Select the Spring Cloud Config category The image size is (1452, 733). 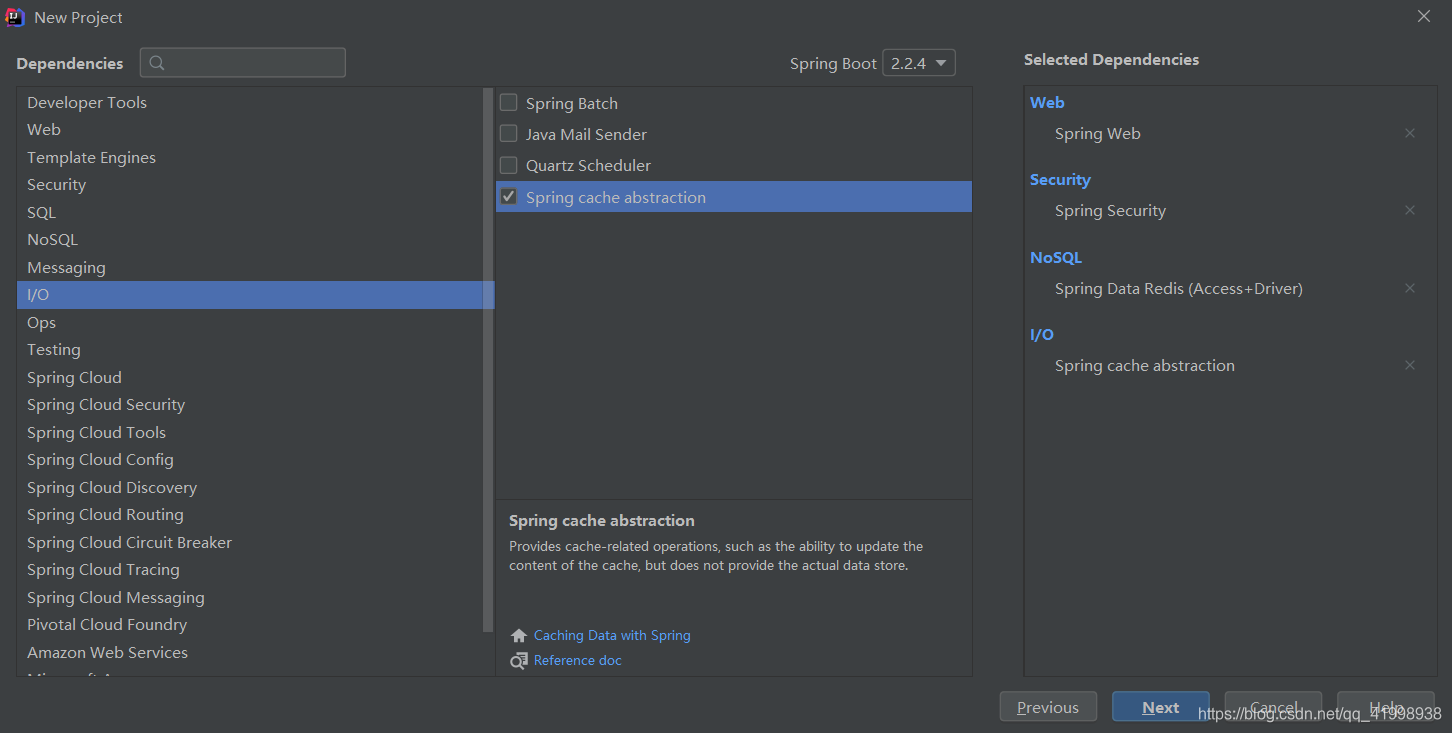tap(250, 459)
